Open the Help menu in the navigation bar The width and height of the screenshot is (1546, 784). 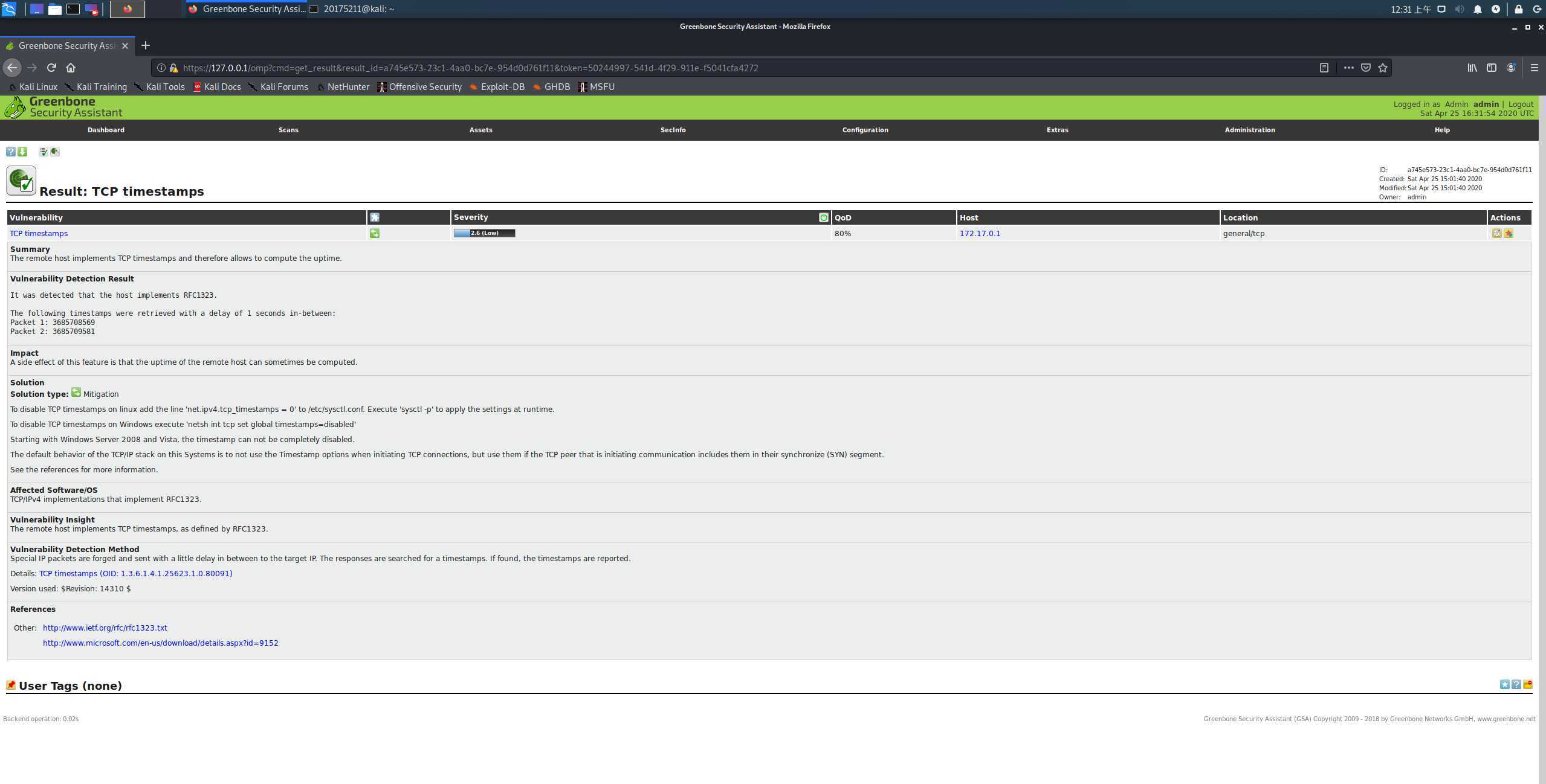[x=1442, y=130]
